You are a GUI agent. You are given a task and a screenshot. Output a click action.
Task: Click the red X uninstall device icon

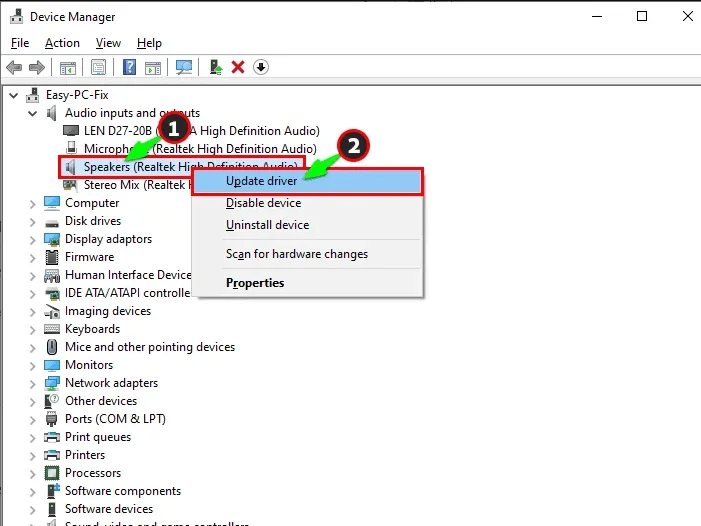coord(238,67)
